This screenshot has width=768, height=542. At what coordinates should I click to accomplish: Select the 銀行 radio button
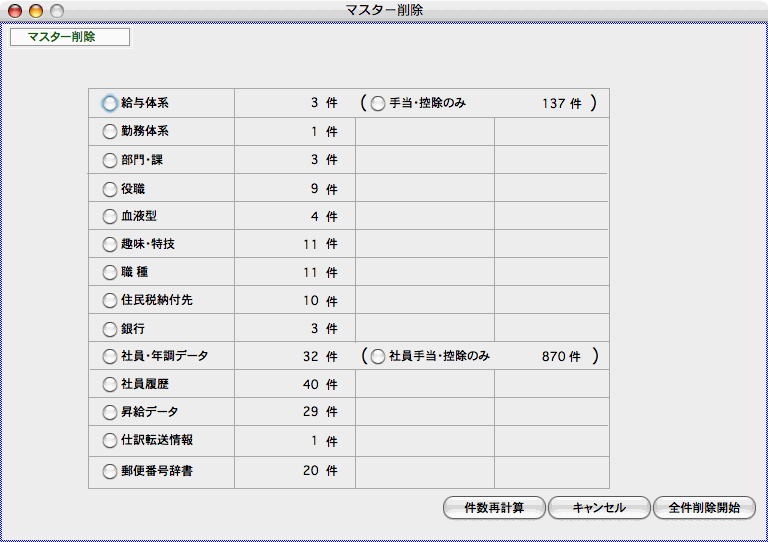pyautogui.click(x=110, y=328)
